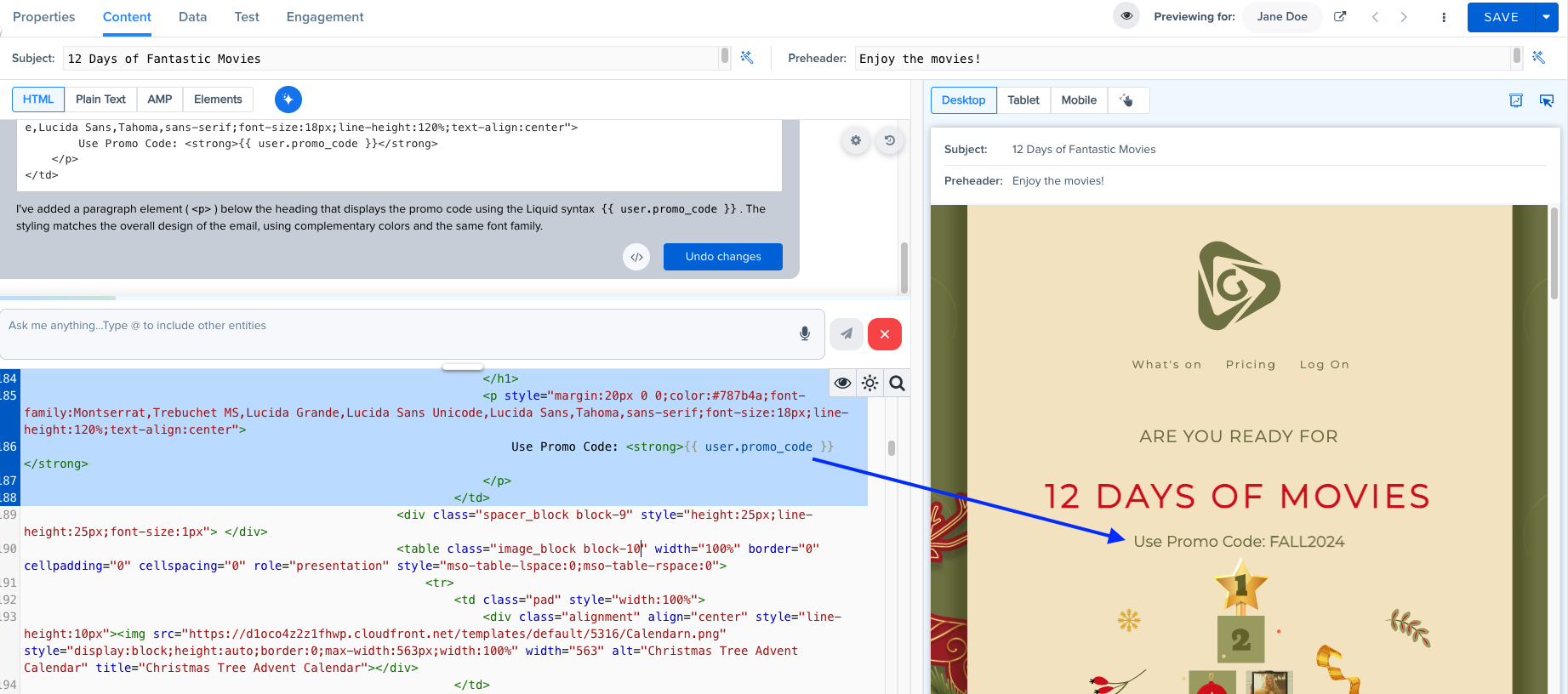Screen dimensions: 1568x694
Task: Click the code view icon beside Undo changes
Action: point(636,257)
